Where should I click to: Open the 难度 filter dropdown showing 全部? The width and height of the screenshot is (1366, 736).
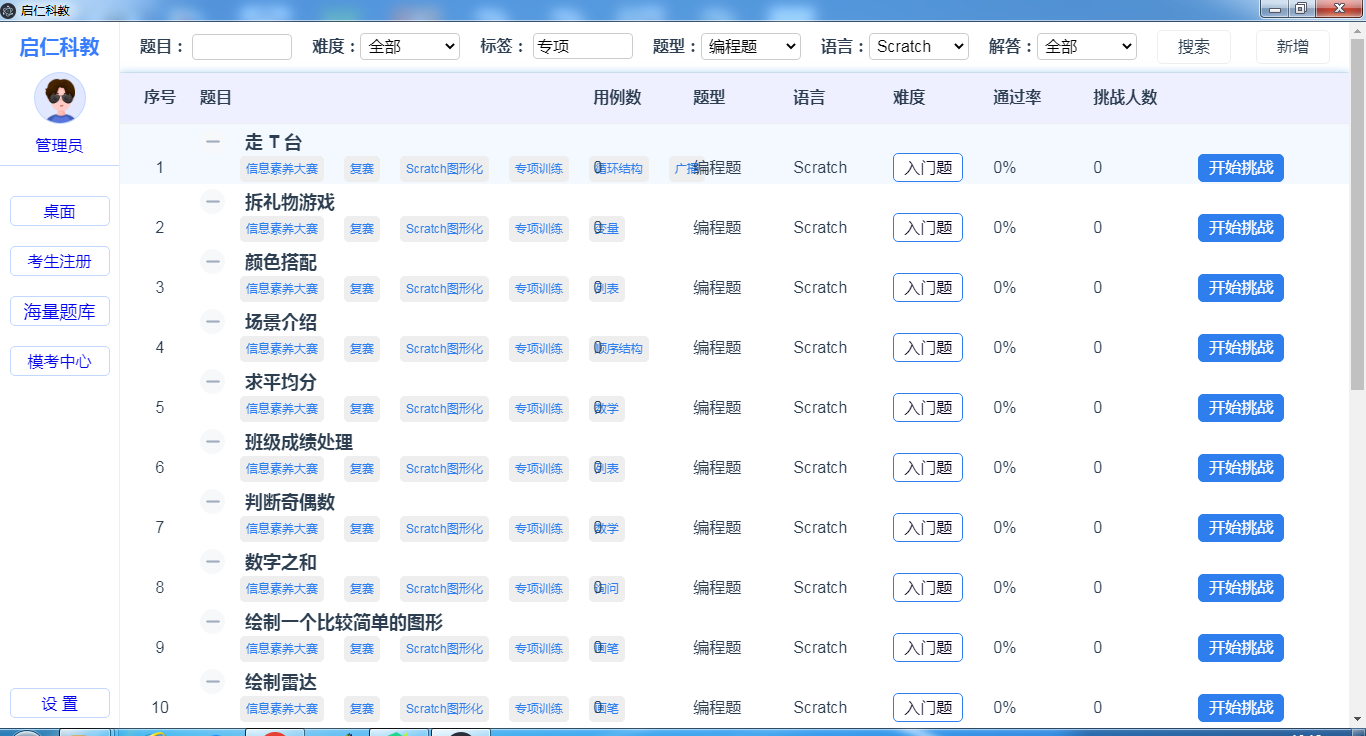pos(410,46)
